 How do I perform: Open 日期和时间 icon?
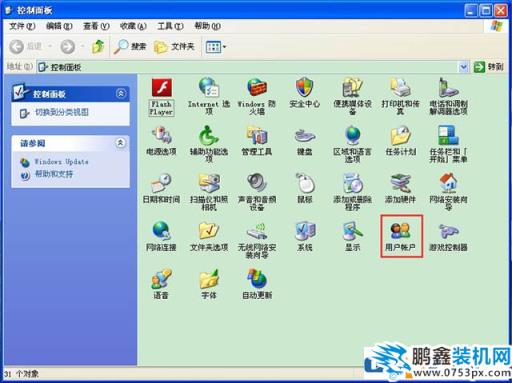(161, 188)
